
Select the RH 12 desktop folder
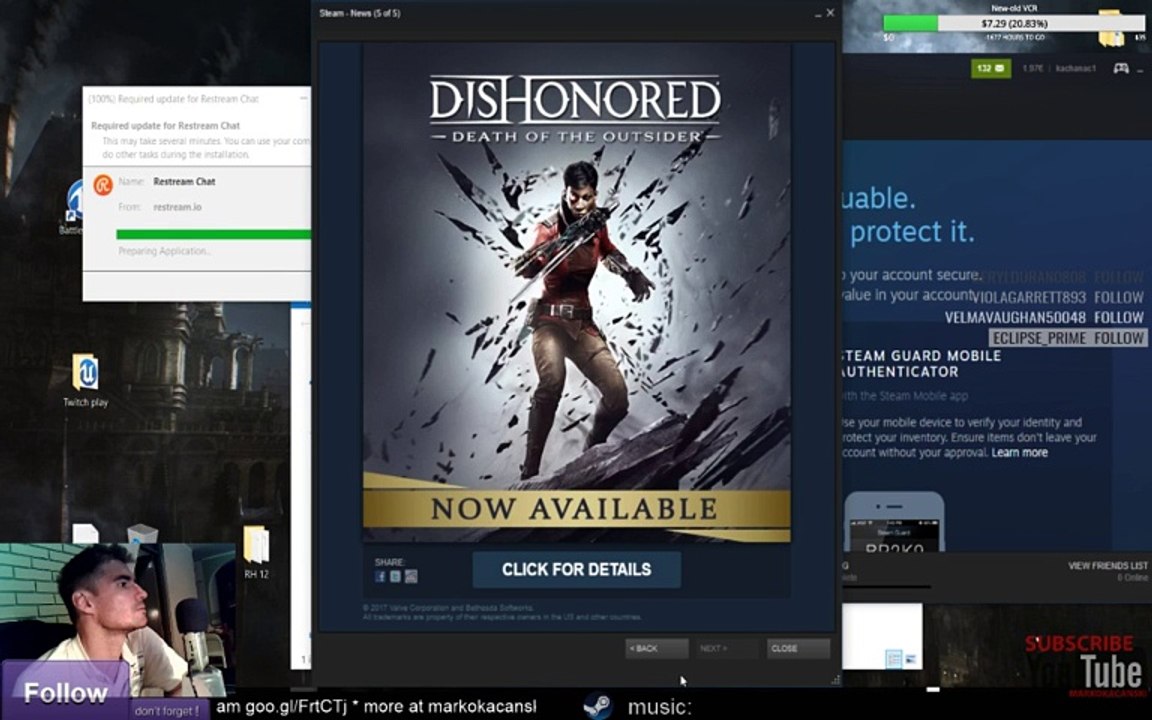coord(256,552)
